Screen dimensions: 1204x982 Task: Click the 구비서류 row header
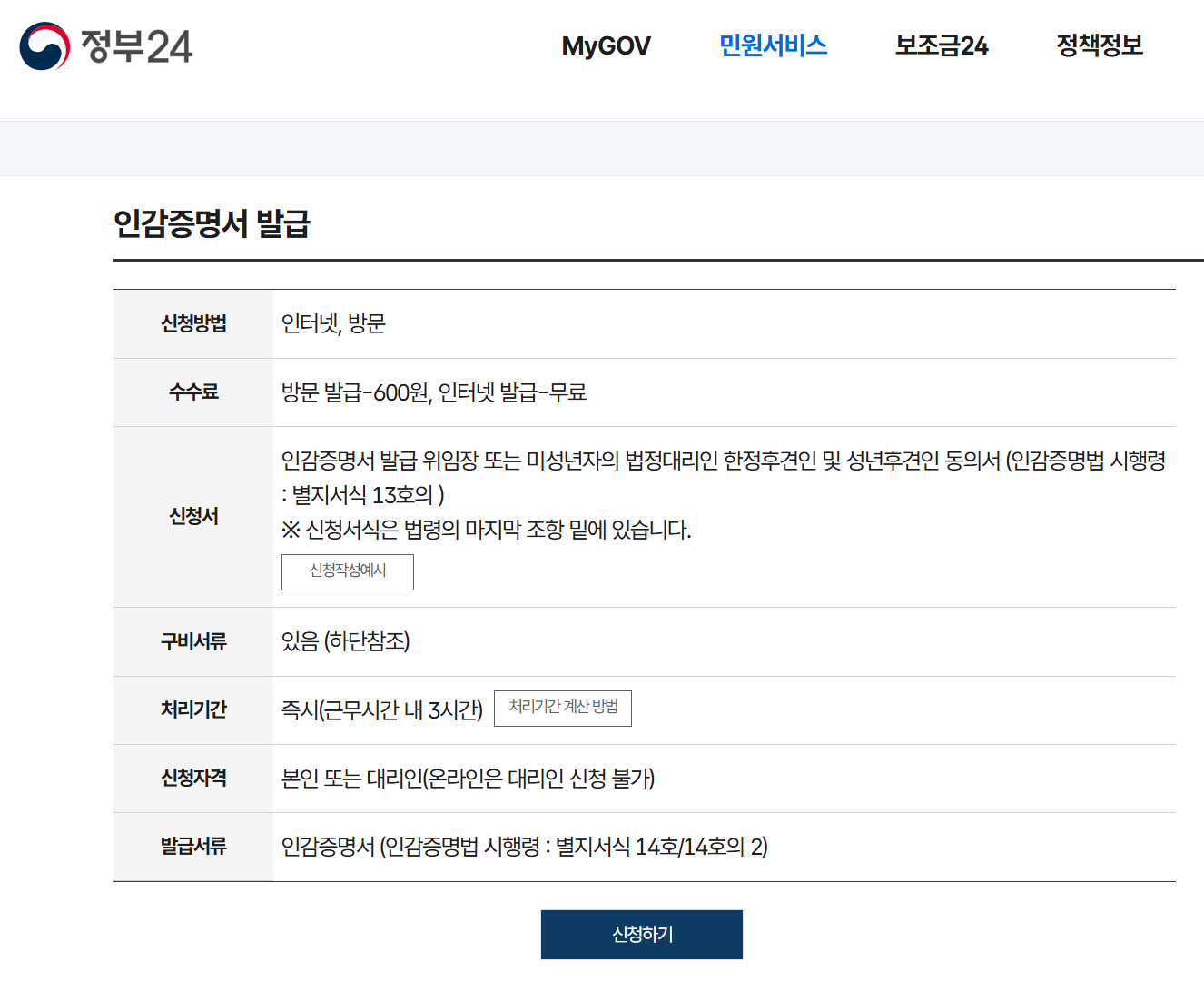pos(192,642)
